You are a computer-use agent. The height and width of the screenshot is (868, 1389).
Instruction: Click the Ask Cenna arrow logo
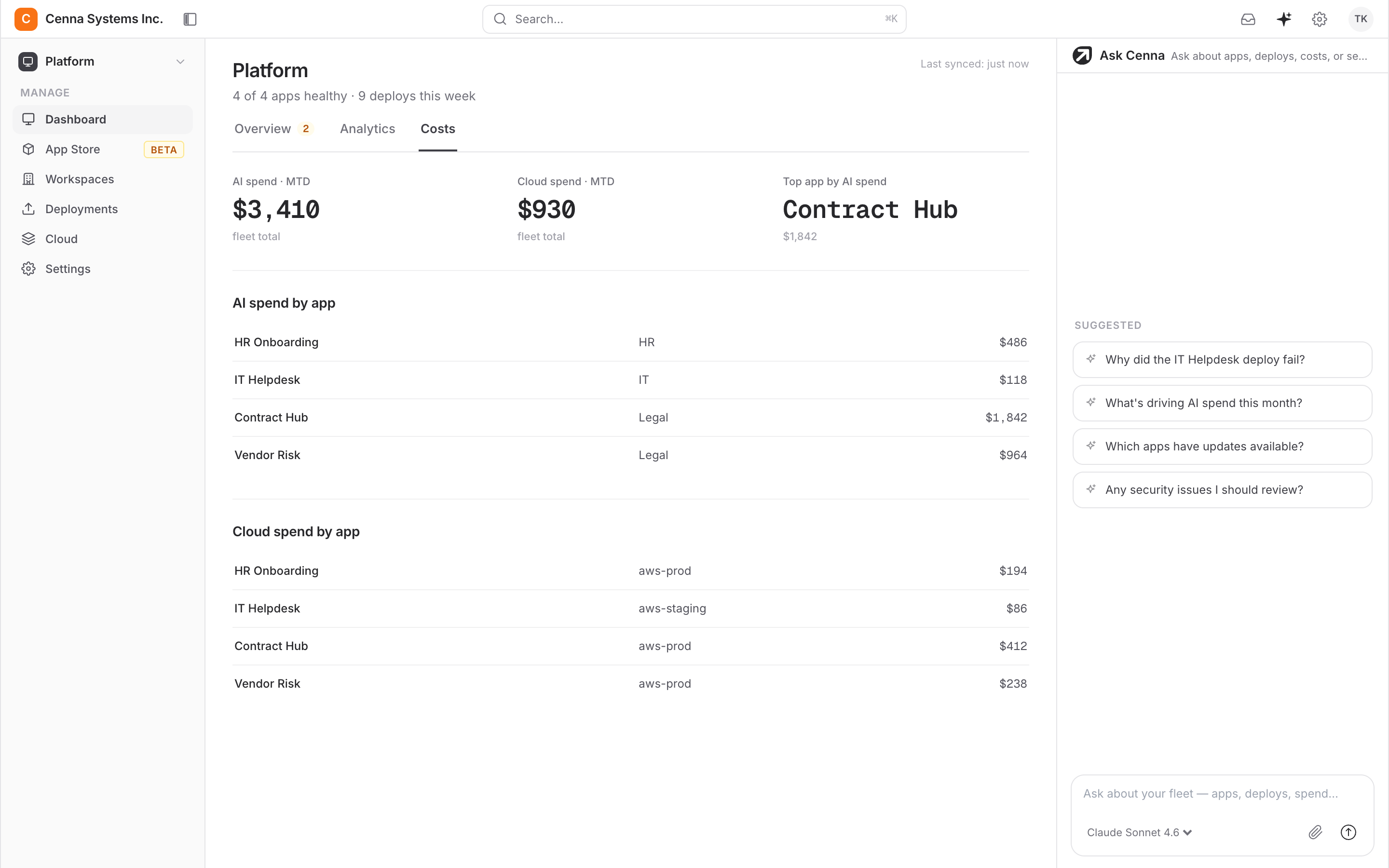(x=1082, y=55)
